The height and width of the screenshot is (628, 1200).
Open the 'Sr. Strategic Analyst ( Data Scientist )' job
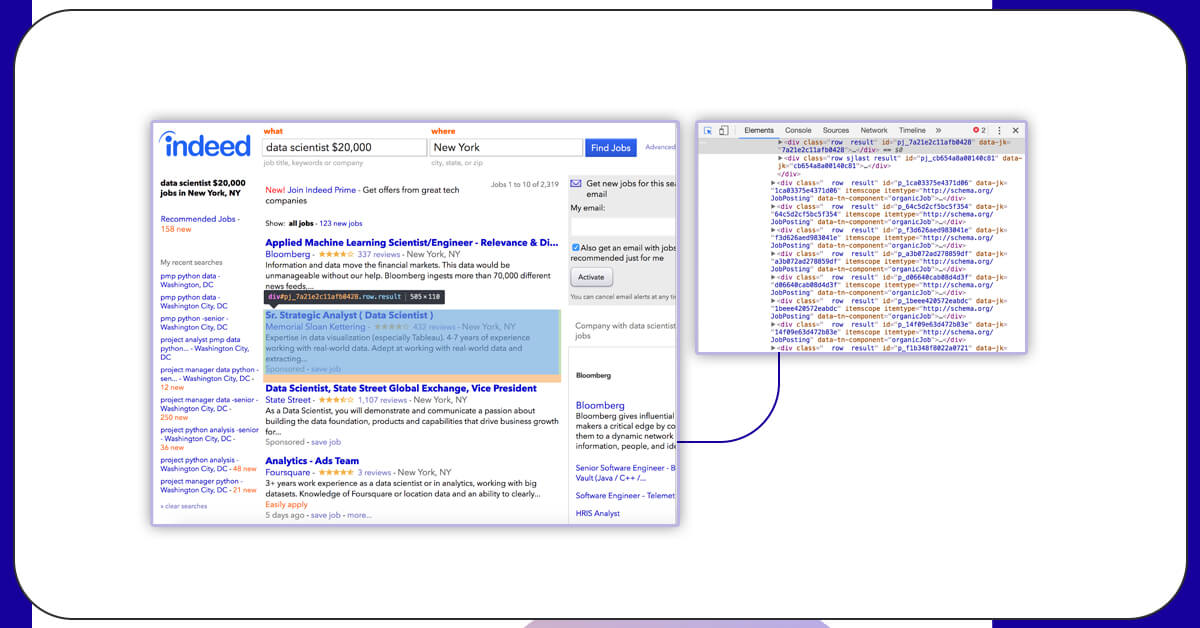349,315
